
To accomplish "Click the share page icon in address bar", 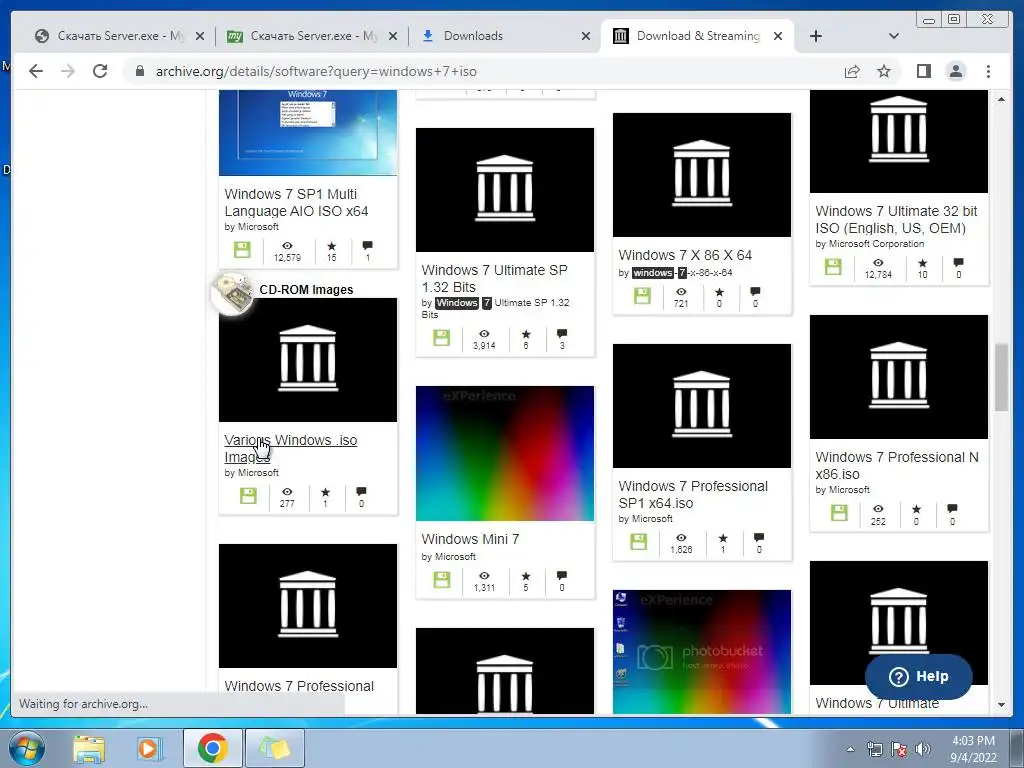I will [852, 71].
